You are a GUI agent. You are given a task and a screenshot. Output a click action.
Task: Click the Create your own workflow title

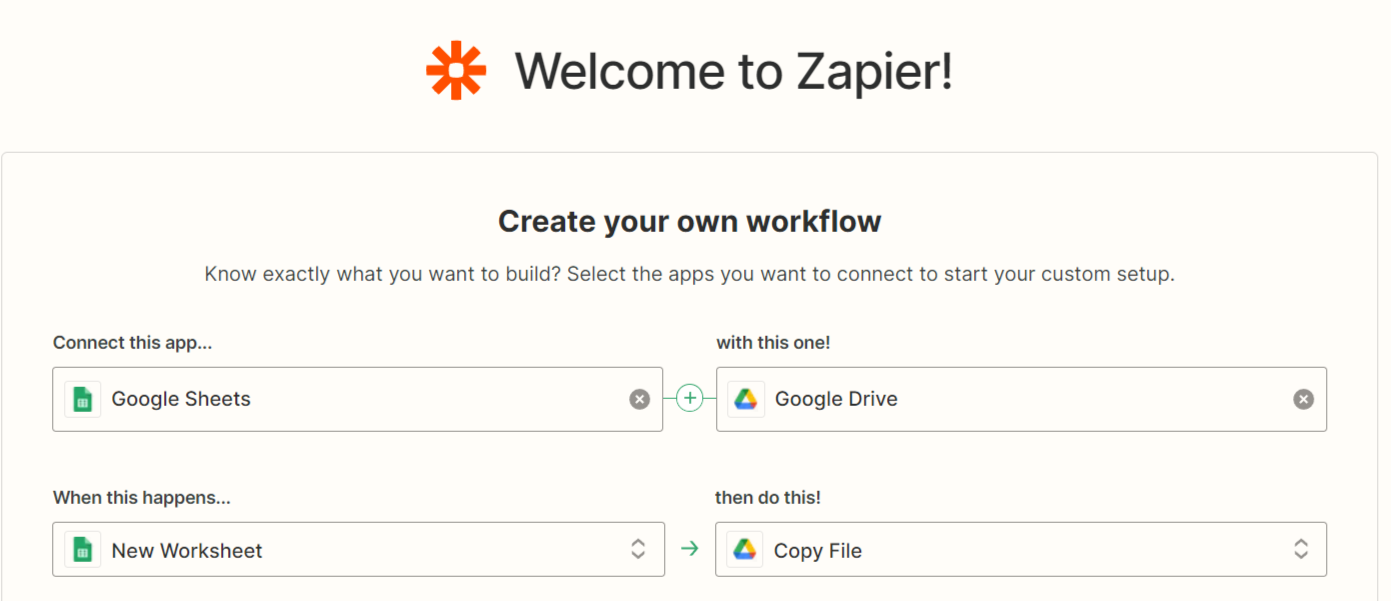pos(690,220)
